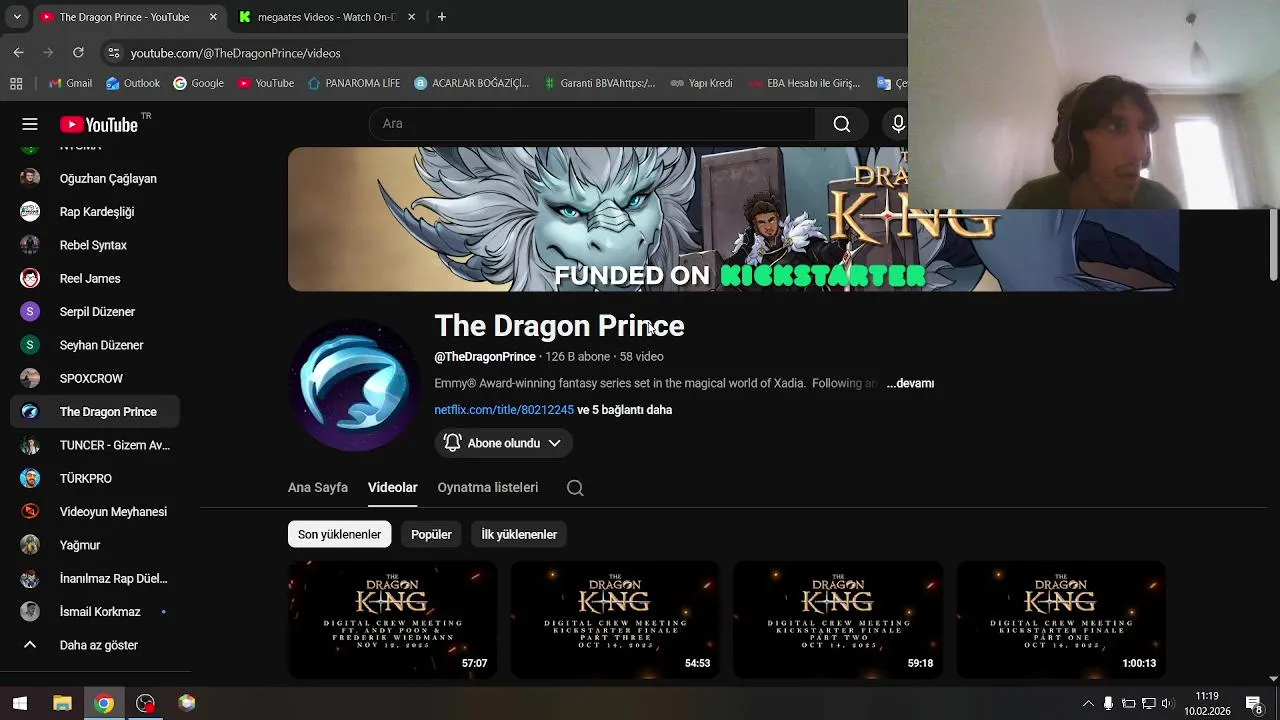Expand channel description with ...devamı
Viewport: 1280px width, 720px height.
click(909, 383)
